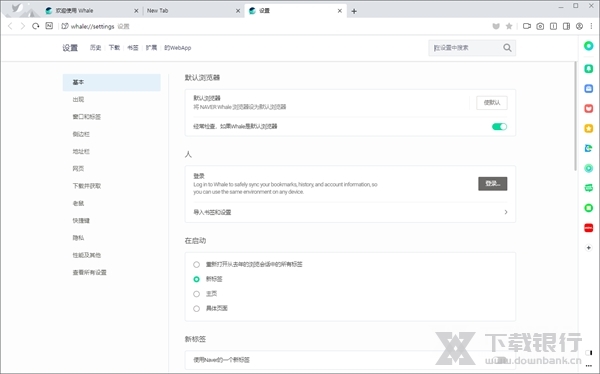The image size is (600, 374).
Task: Open the 网页 settings section
Action: pyautogui.click(x=78, y=168)
